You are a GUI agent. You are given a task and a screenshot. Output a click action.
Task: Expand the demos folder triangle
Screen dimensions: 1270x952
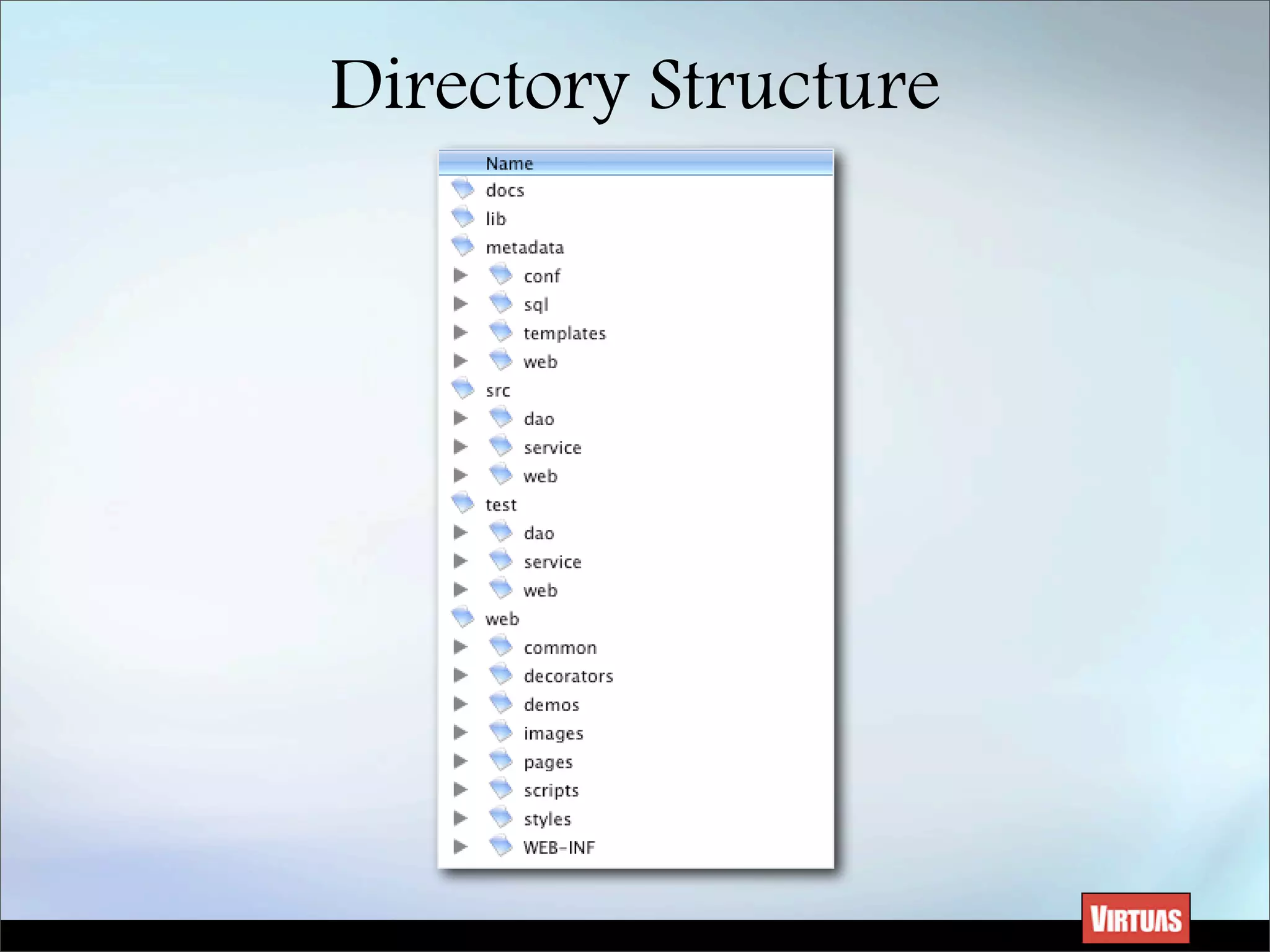coord(460,704)
